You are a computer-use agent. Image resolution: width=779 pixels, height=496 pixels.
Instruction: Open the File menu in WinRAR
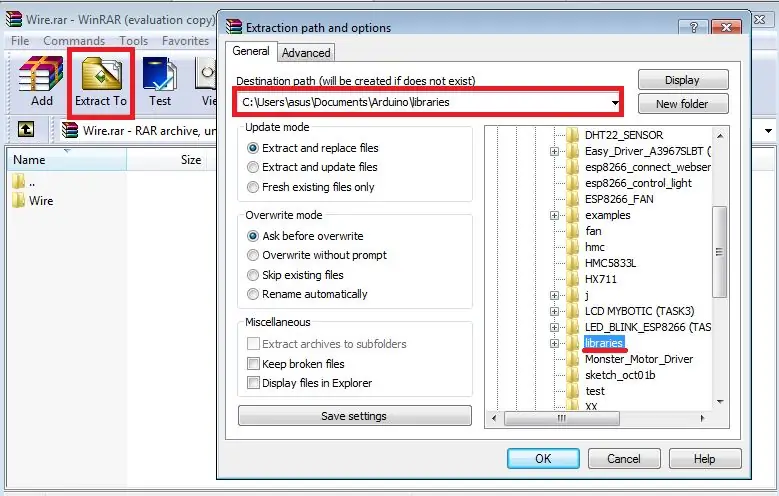pos(20,41)
